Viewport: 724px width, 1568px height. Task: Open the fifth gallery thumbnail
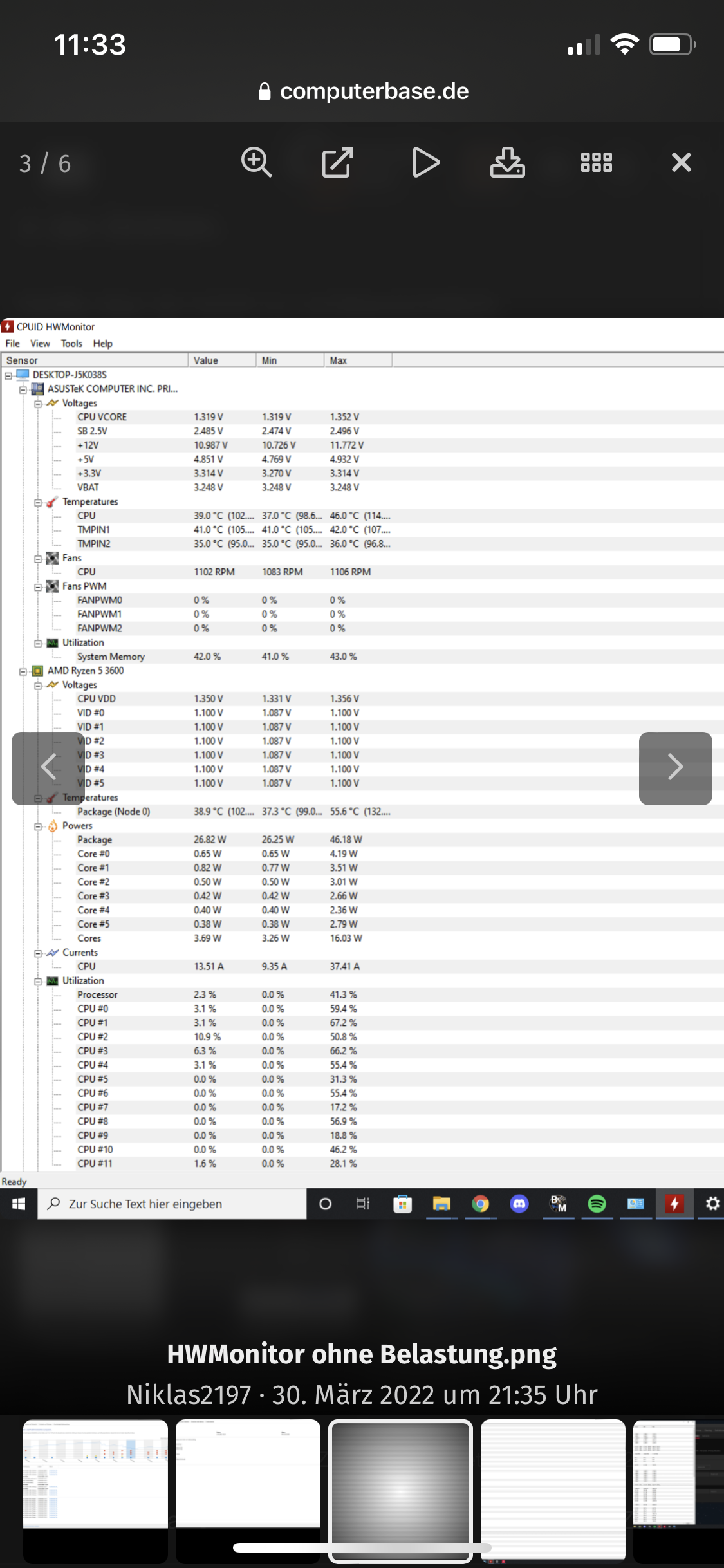678,1491
